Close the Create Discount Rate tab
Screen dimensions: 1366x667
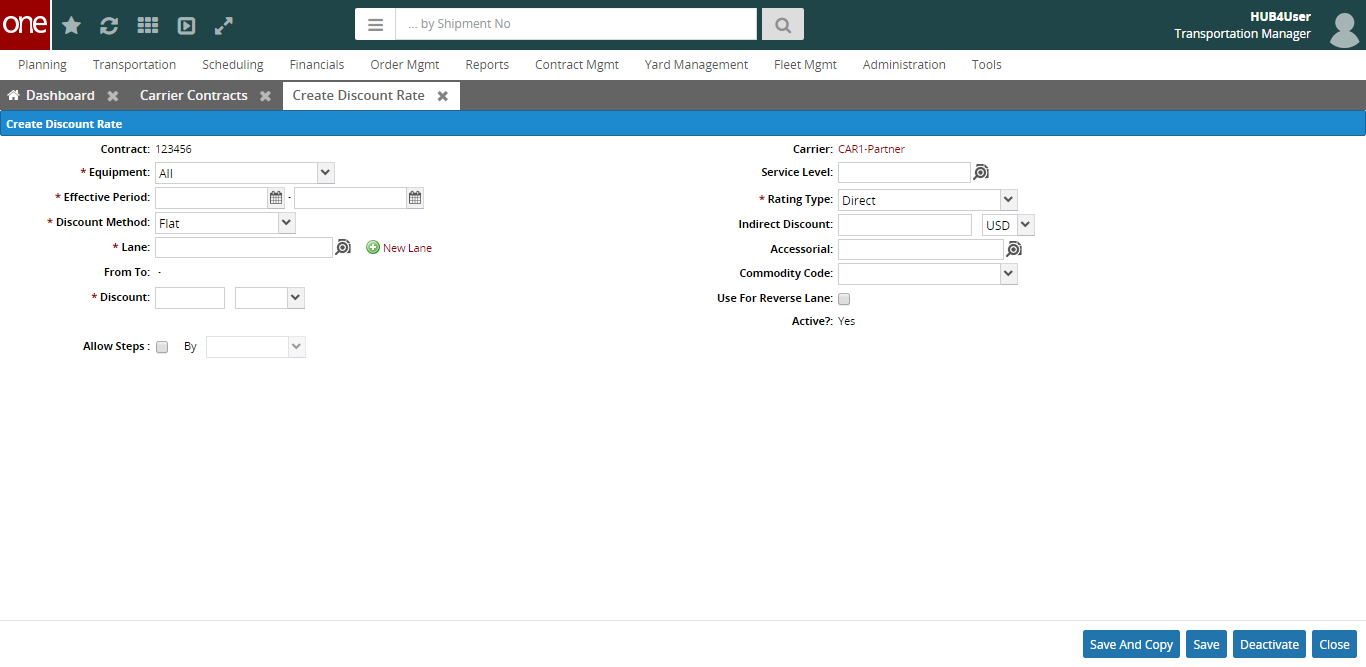[442, 96]
